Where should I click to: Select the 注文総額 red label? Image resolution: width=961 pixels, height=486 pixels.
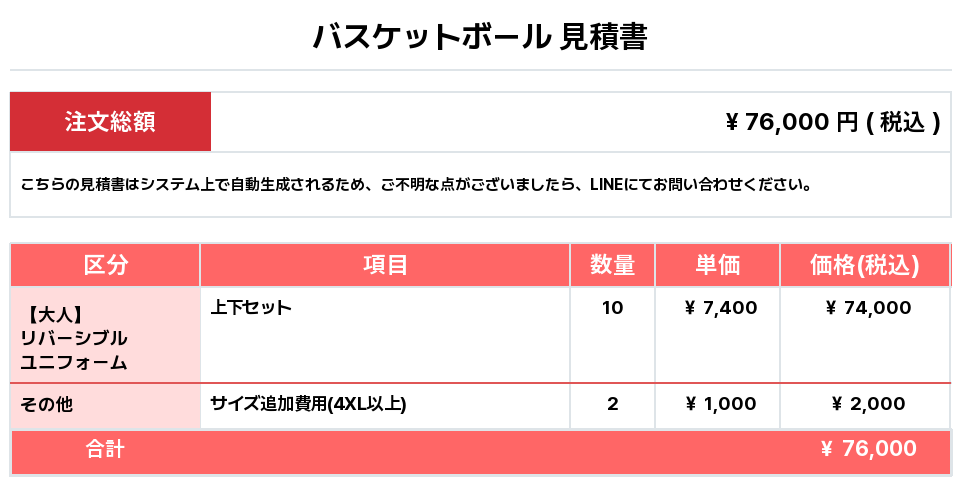click(110, 121)
